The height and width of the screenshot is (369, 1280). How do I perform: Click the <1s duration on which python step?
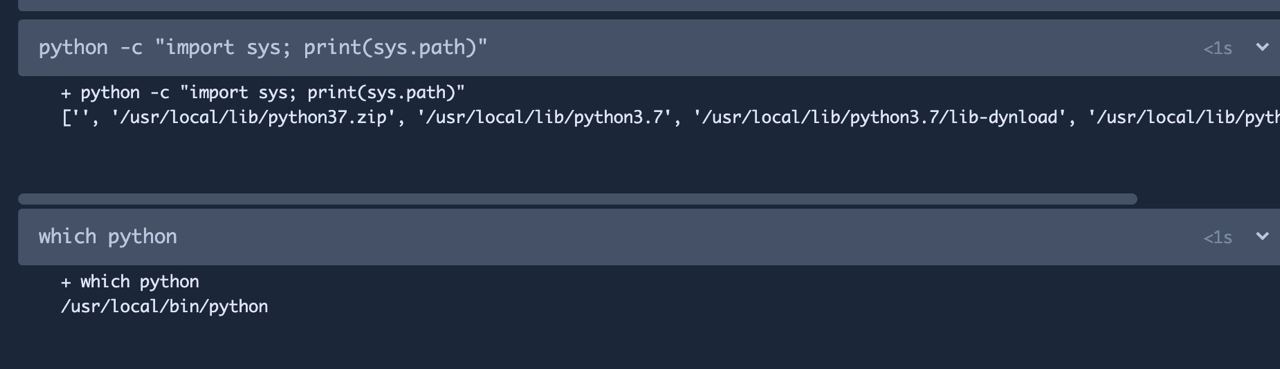(1217, 237)
